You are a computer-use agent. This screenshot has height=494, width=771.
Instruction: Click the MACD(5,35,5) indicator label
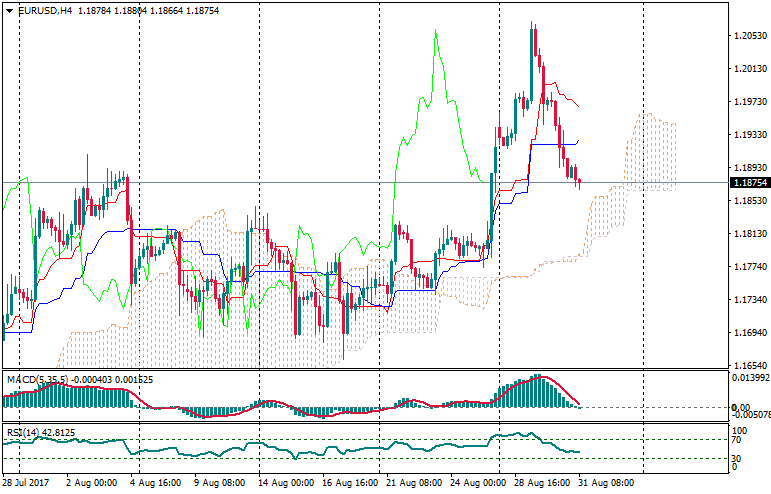pos(36,380)
